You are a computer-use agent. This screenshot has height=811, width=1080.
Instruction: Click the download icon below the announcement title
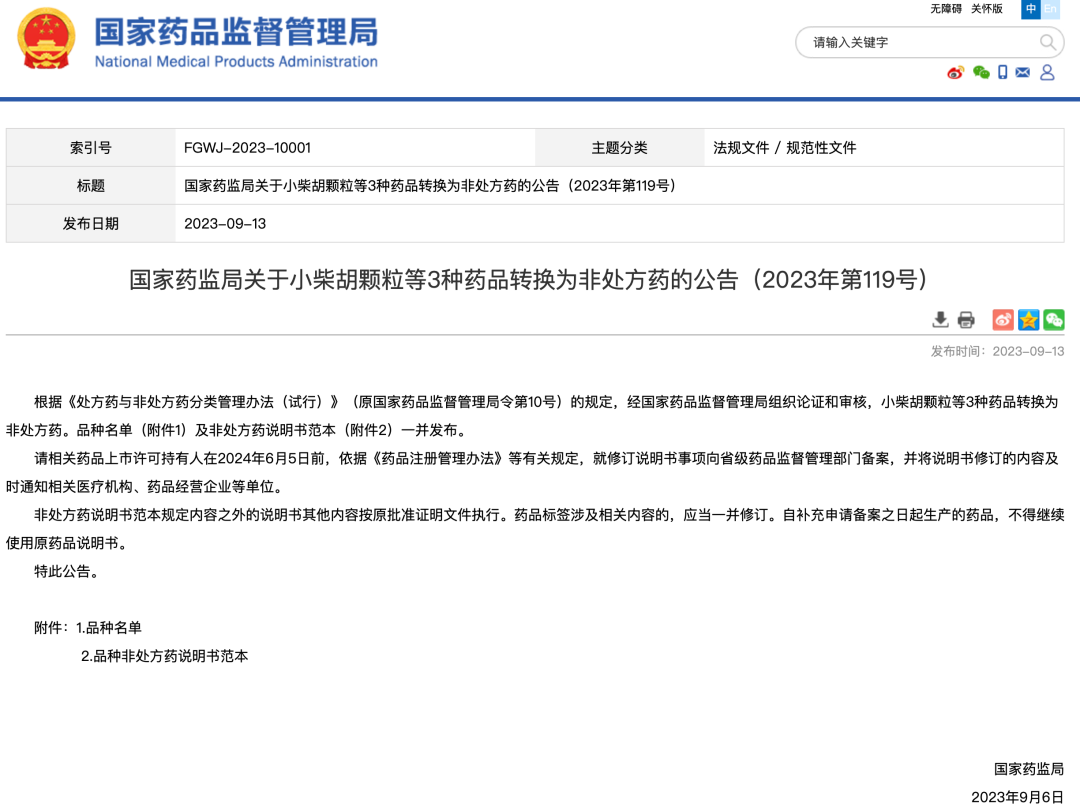(940, 320)
